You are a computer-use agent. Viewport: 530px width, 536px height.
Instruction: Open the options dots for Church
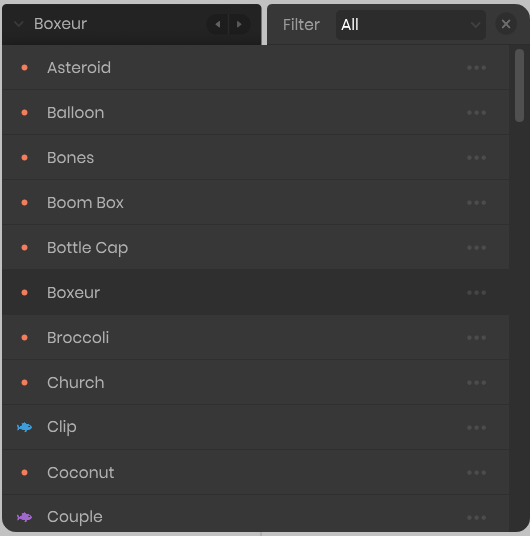pyautogui.click(x=476, y=383)
